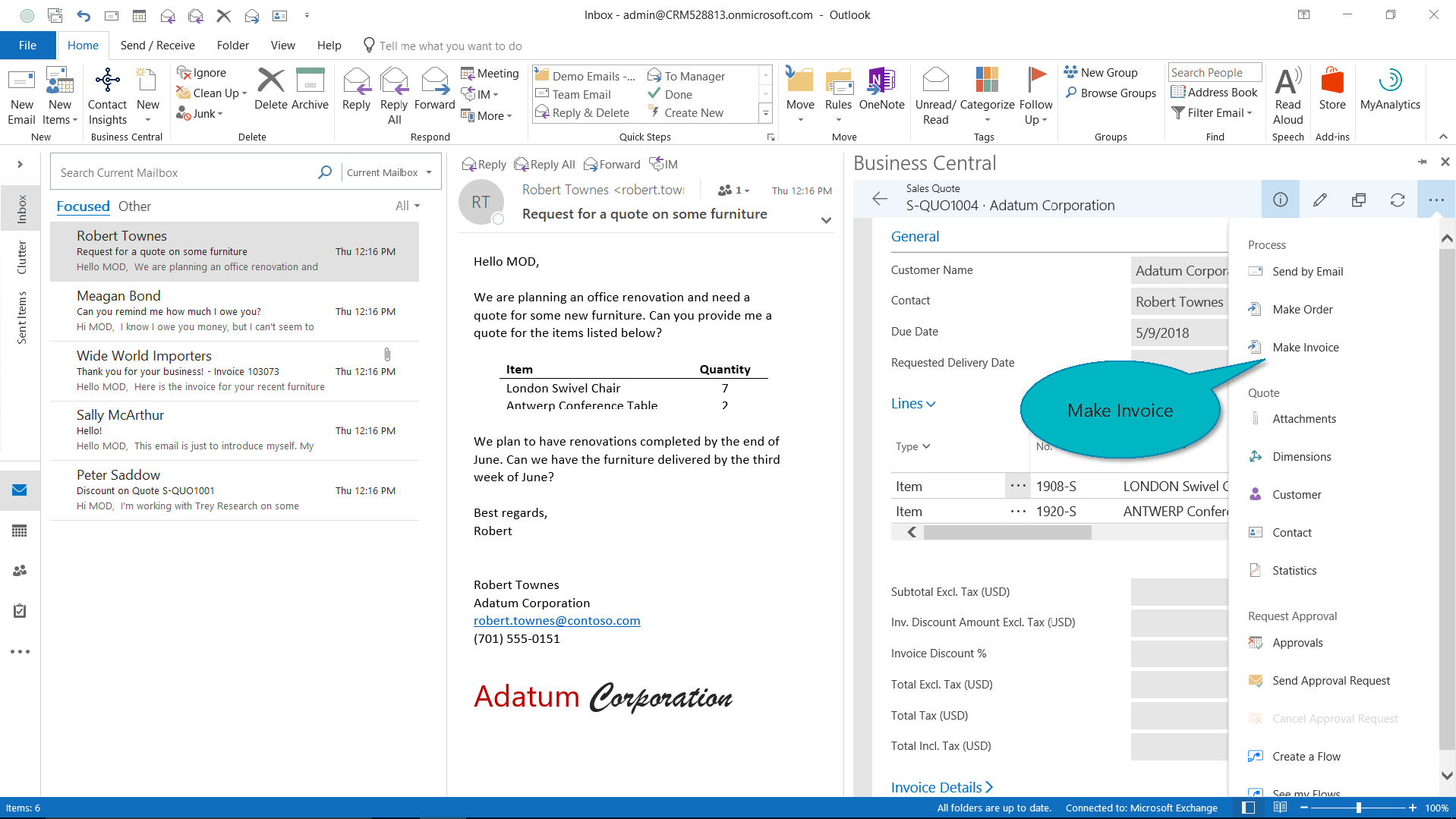Click the OneNote icon in ribbon
Image resolution: width=1456 pixels, height=819 pixels.
pyautogui.click(x=881, y=90)
